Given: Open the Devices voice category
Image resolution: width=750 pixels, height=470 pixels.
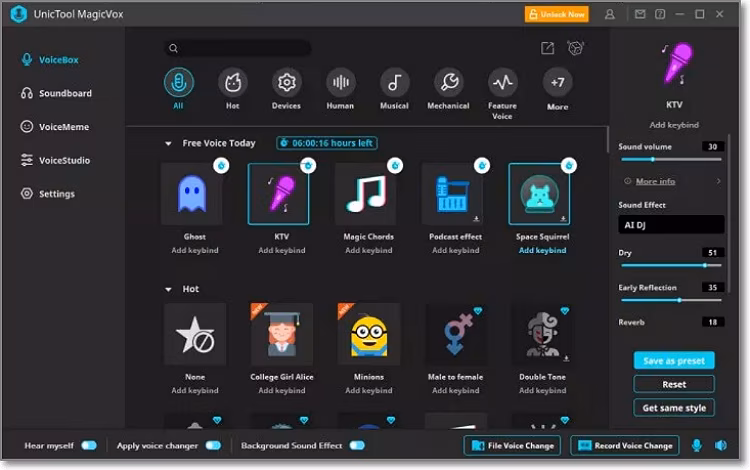Looking at the screenshot, I should 287,82.
